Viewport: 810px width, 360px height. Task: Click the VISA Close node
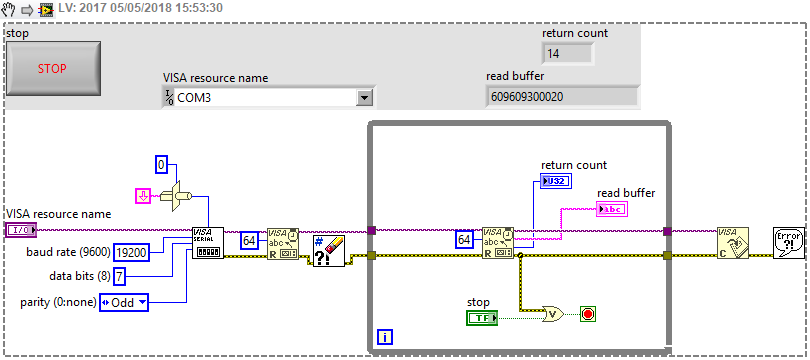(733, 243)
